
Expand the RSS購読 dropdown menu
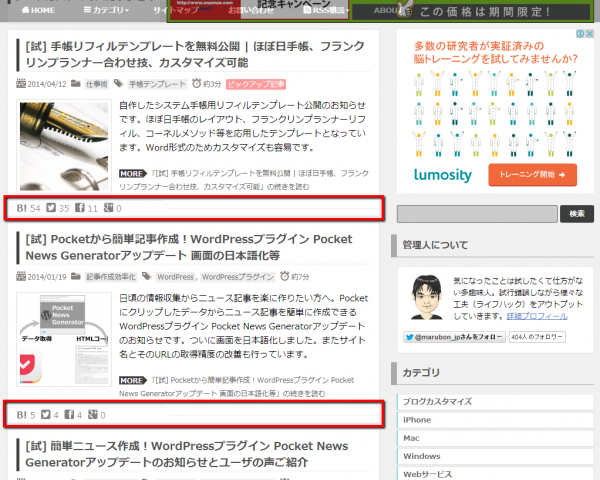(x=326, y=10)
